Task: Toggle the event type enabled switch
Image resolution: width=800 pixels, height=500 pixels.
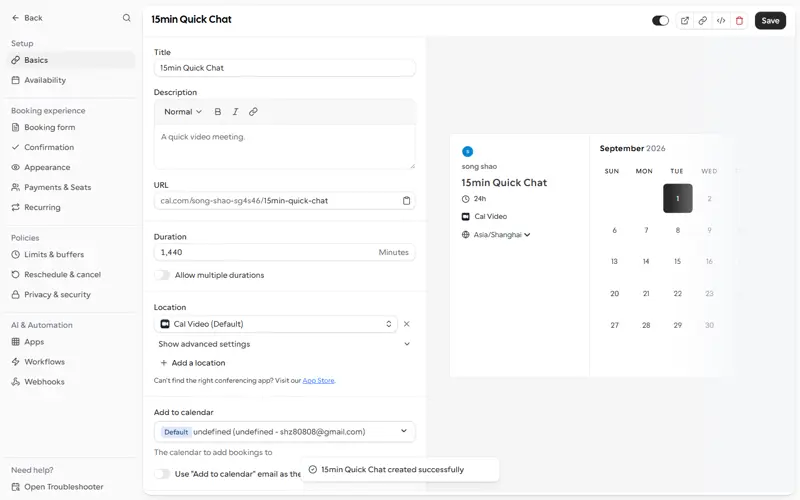Action: click(x=660, y=20)
